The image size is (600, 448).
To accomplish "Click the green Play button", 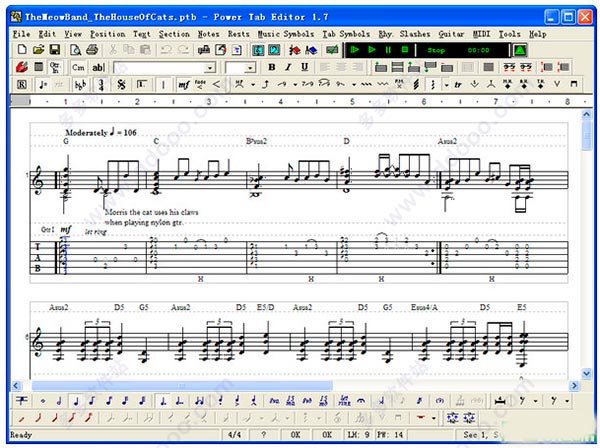I will pos(372,50).
